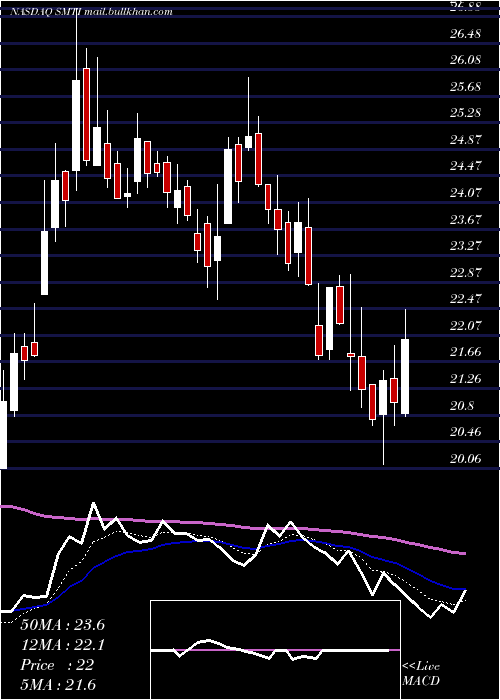Screen dimensions: 500x700
Task: Click the 12MA : 22.1 legend value
Action: pos(62,645)
